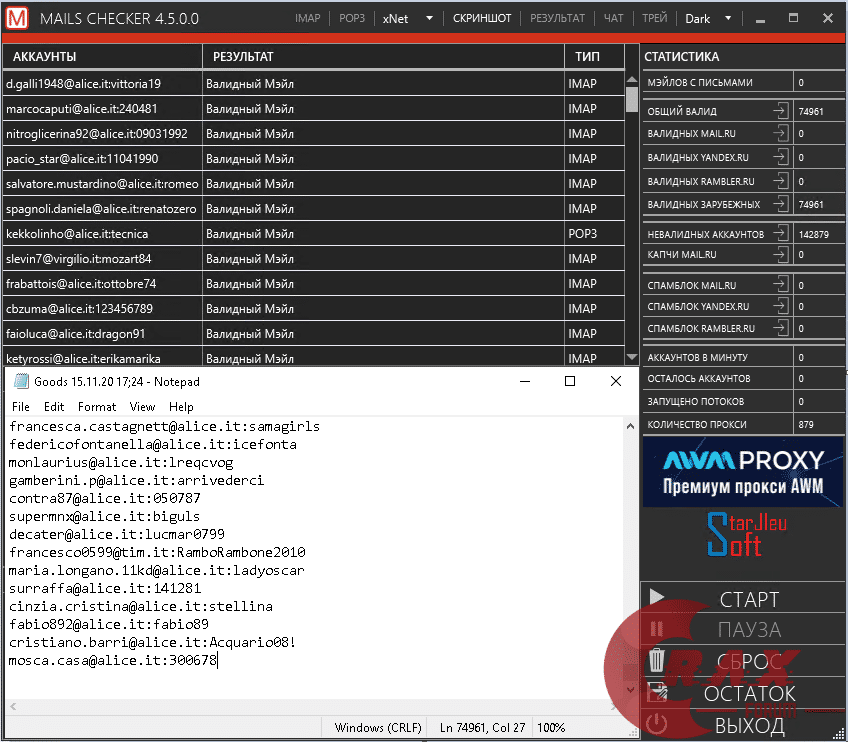This screenshot has height=742, width=848.
Task: Open the Notepad File menu
Action: tap(21, 407)
